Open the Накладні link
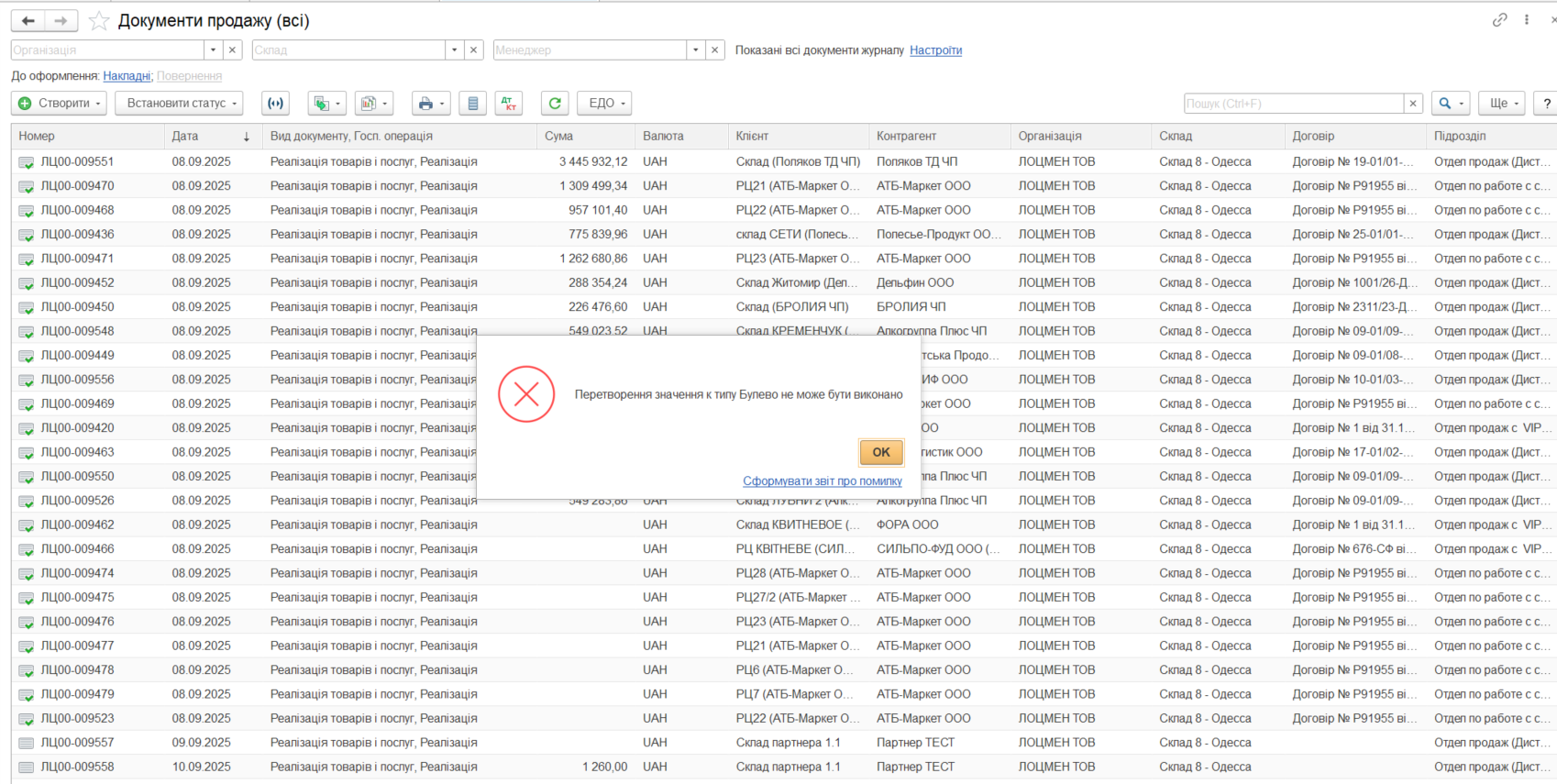The image size is (1557, 784). (127, 76)
